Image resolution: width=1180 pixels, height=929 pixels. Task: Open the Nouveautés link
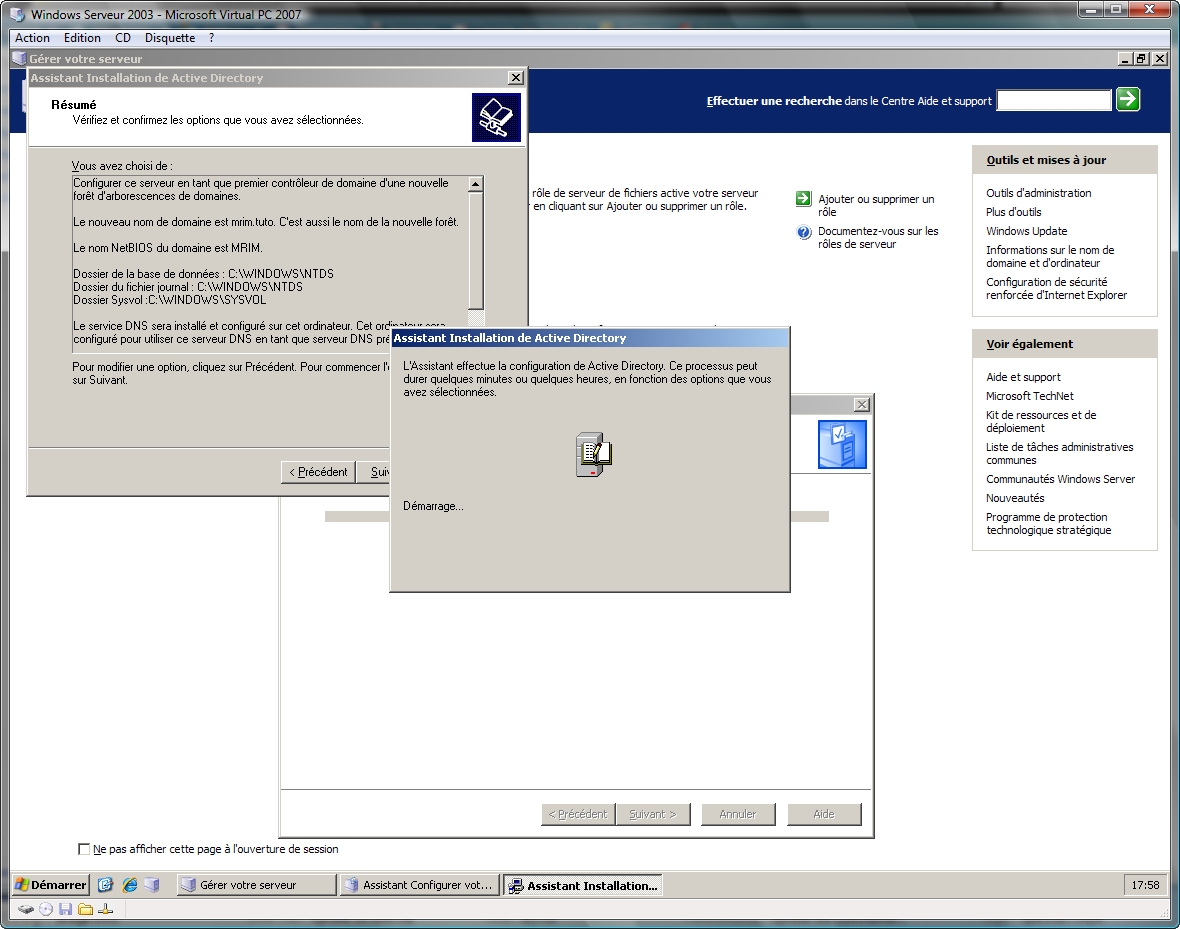click(1015, 498)
